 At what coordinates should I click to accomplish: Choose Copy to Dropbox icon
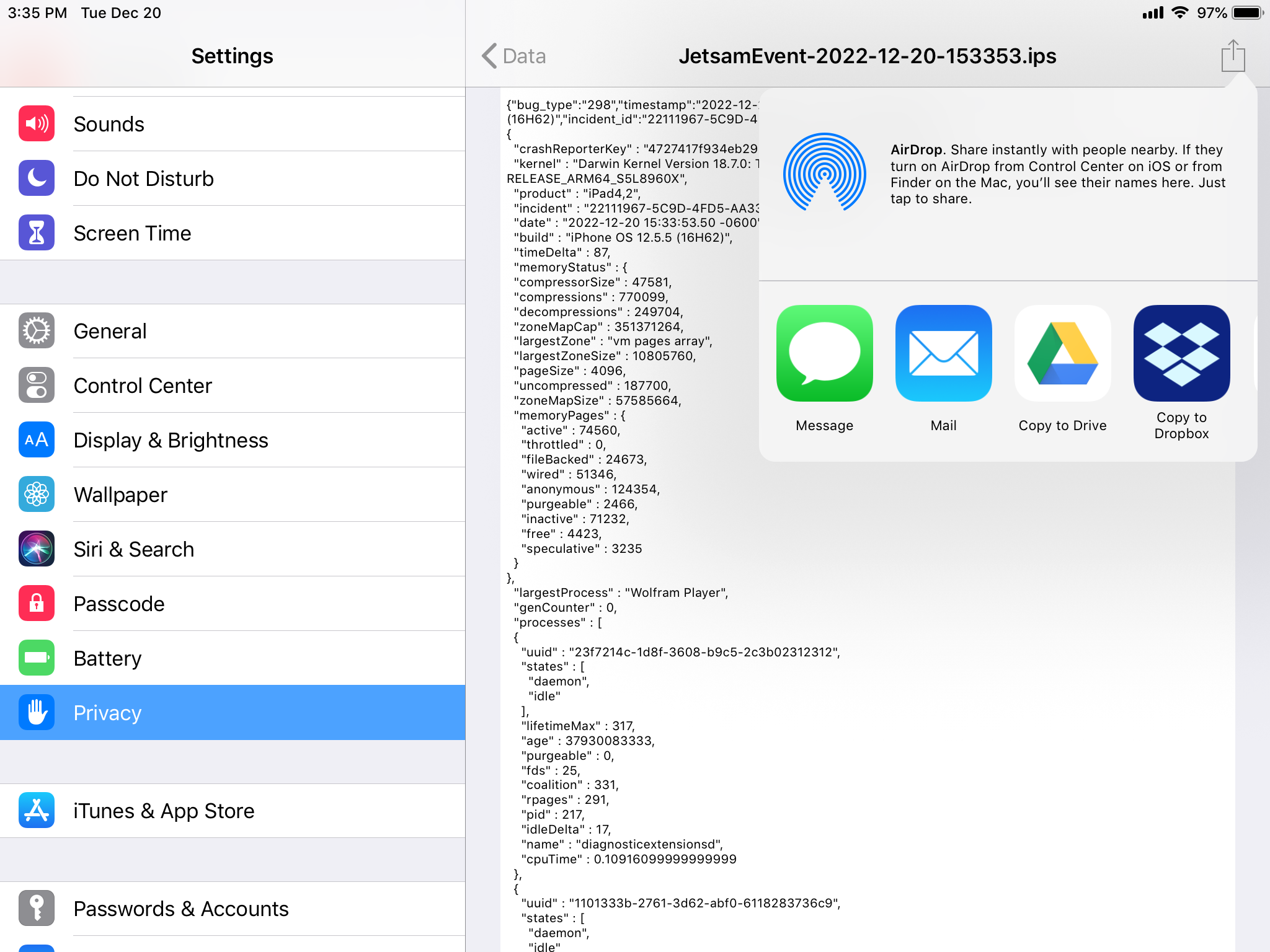pos(1181,353)
